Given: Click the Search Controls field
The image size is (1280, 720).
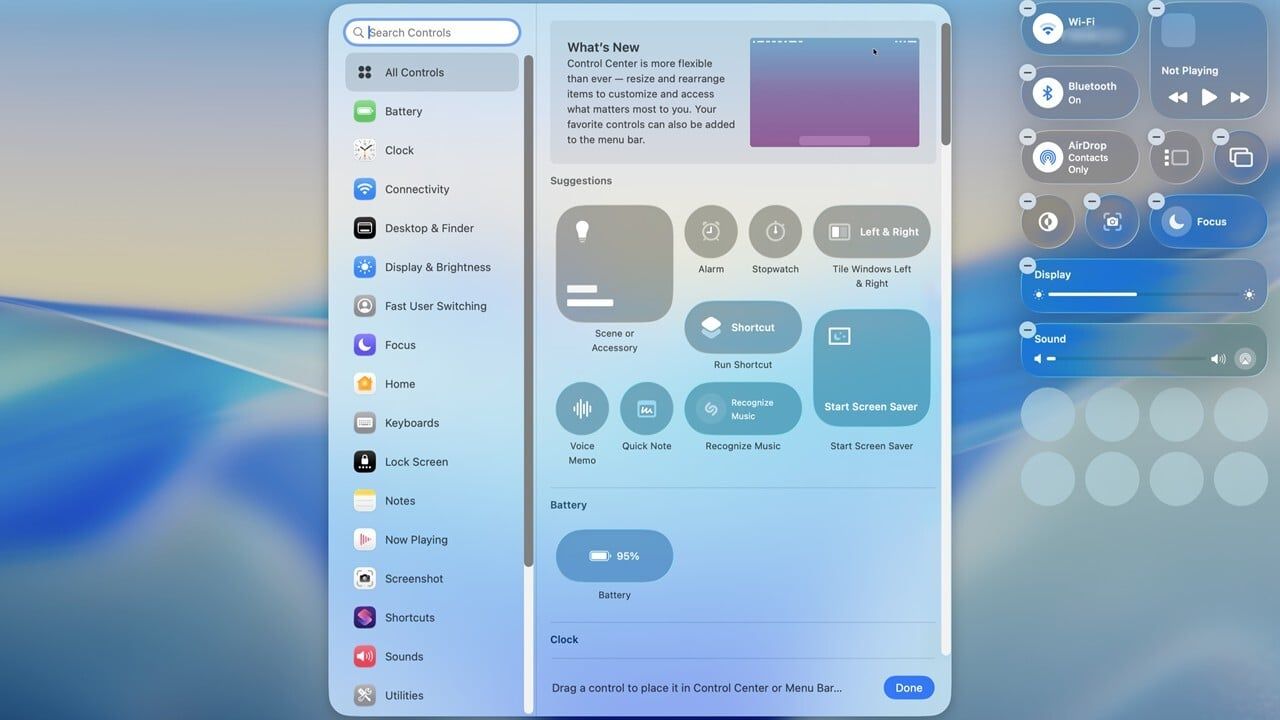Looking at the screenshot, I should tap(431, 31).
